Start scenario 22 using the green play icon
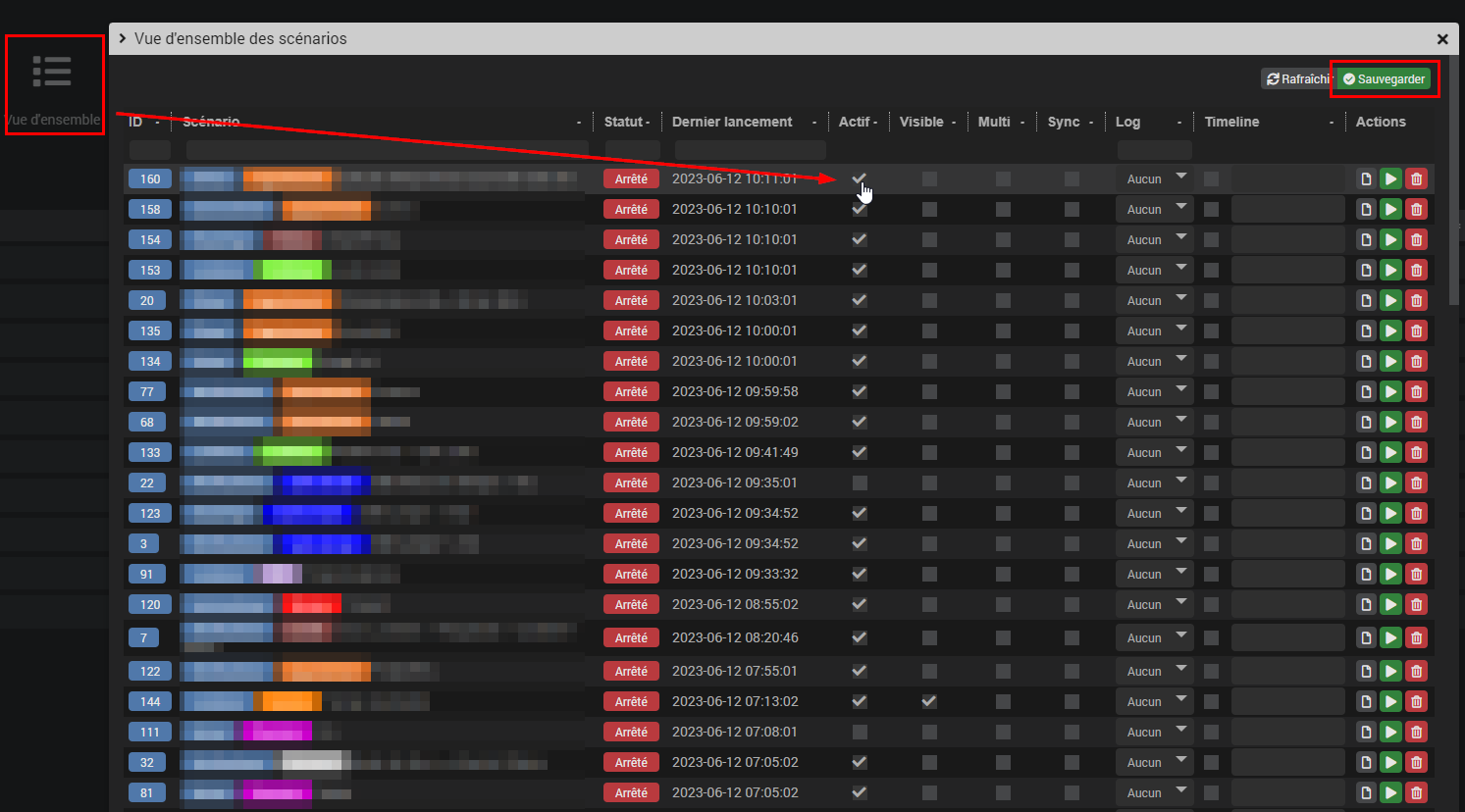 coord(1390,482)
